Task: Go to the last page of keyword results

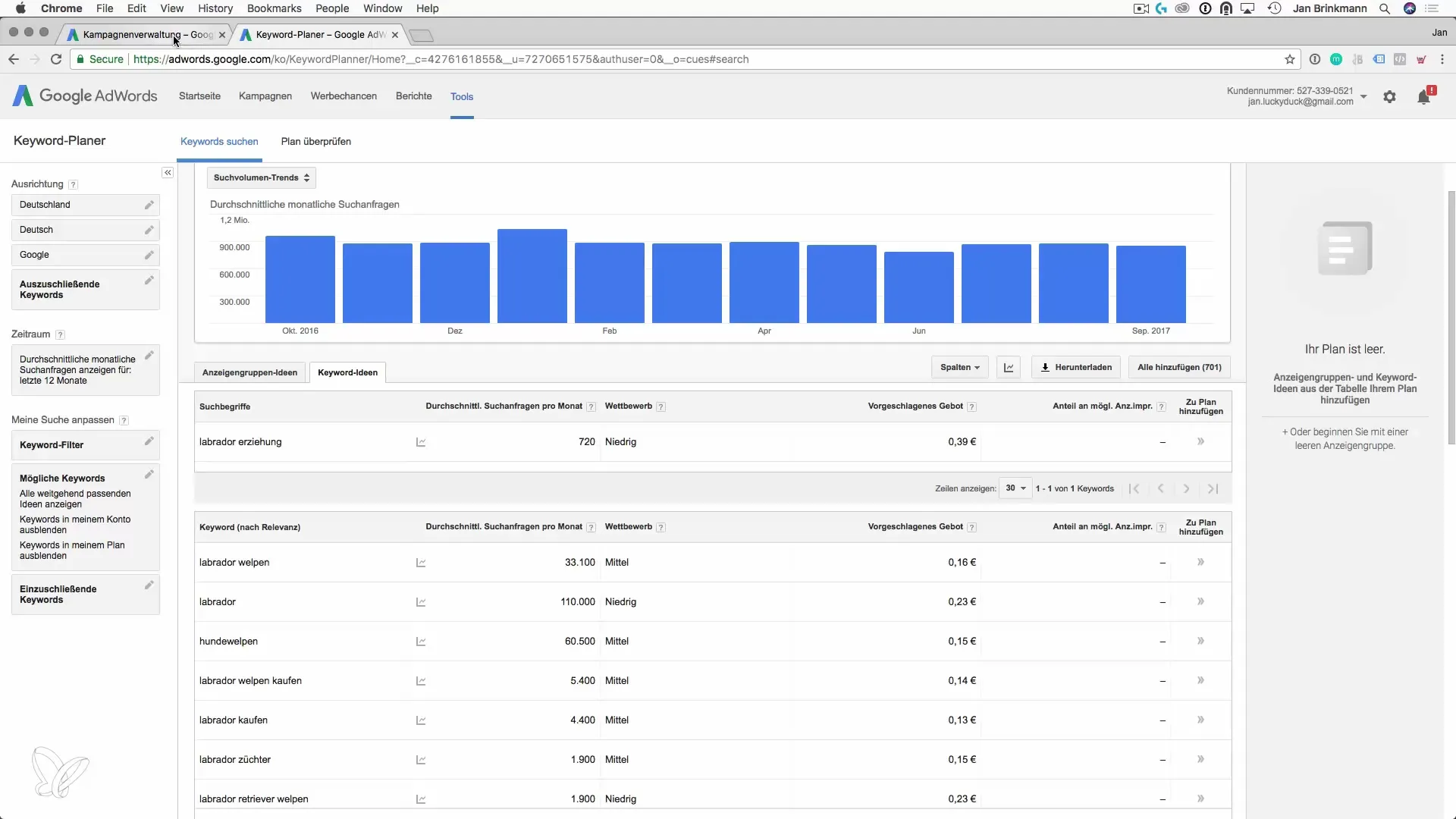Action: [x=1213, y=489]
